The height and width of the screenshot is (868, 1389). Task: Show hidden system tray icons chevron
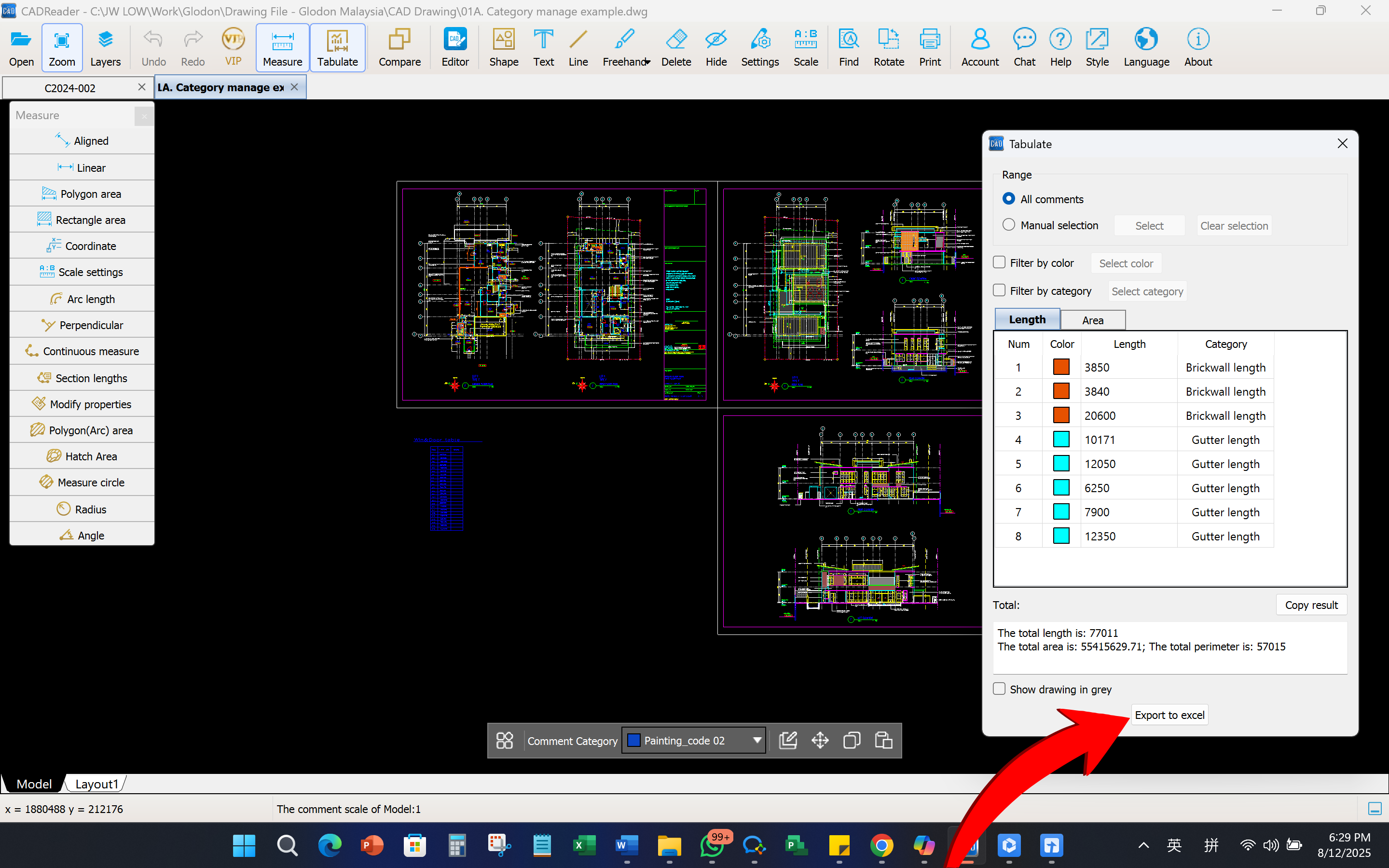click(1143, 845)
